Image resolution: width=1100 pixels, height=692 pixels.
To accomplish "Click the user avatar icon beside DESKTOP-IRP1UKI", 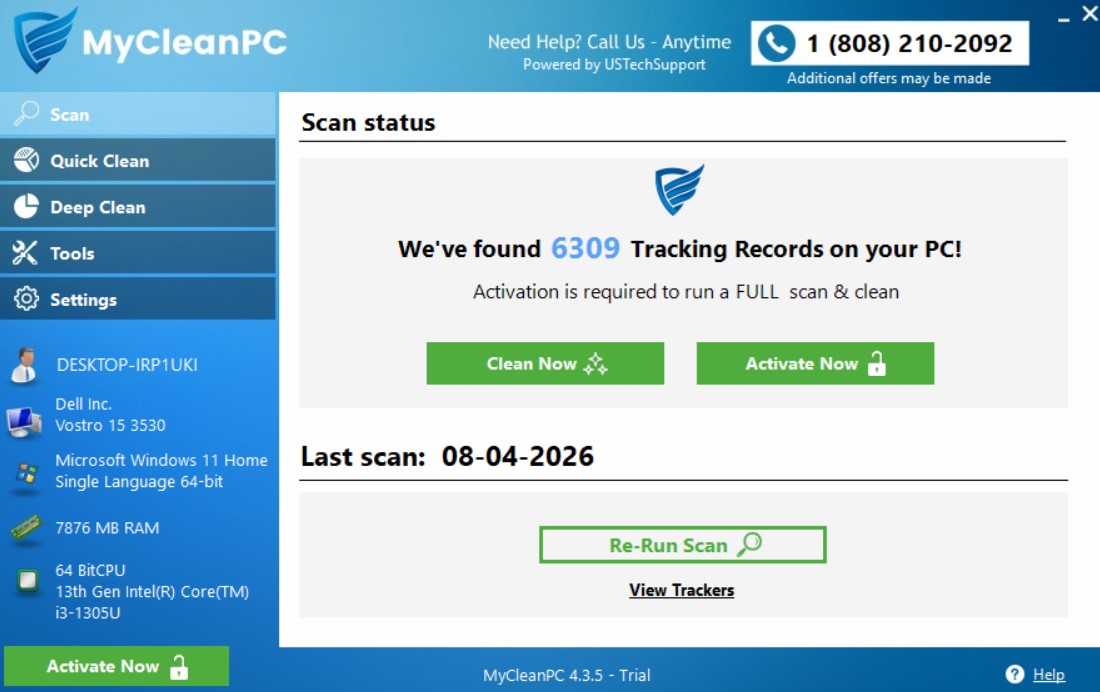I will tap(25, 365).
